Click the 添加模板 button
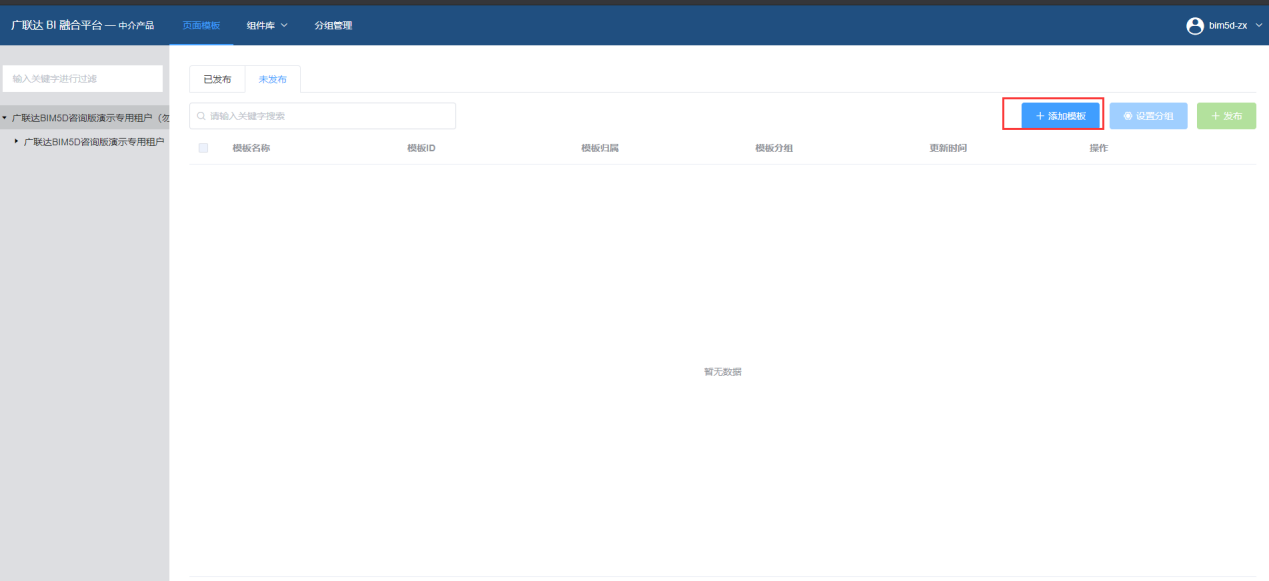This screenshot has width=1269, height=581. click(x=1060, y=116)
